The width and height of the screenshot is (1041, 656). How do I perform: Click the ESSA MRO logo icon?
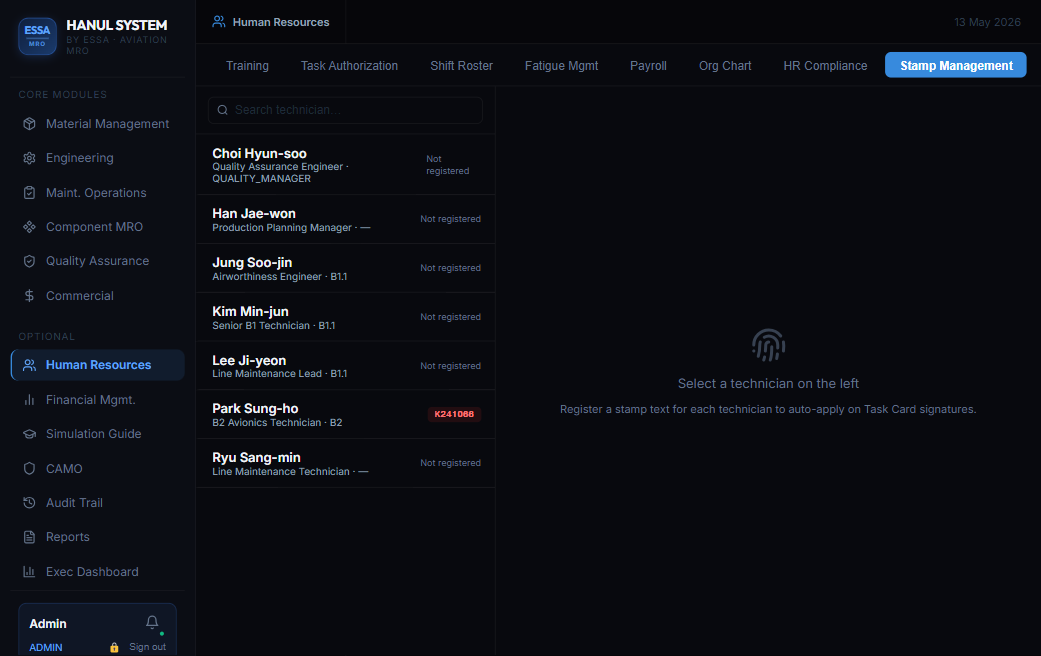(x=37, y=36)
